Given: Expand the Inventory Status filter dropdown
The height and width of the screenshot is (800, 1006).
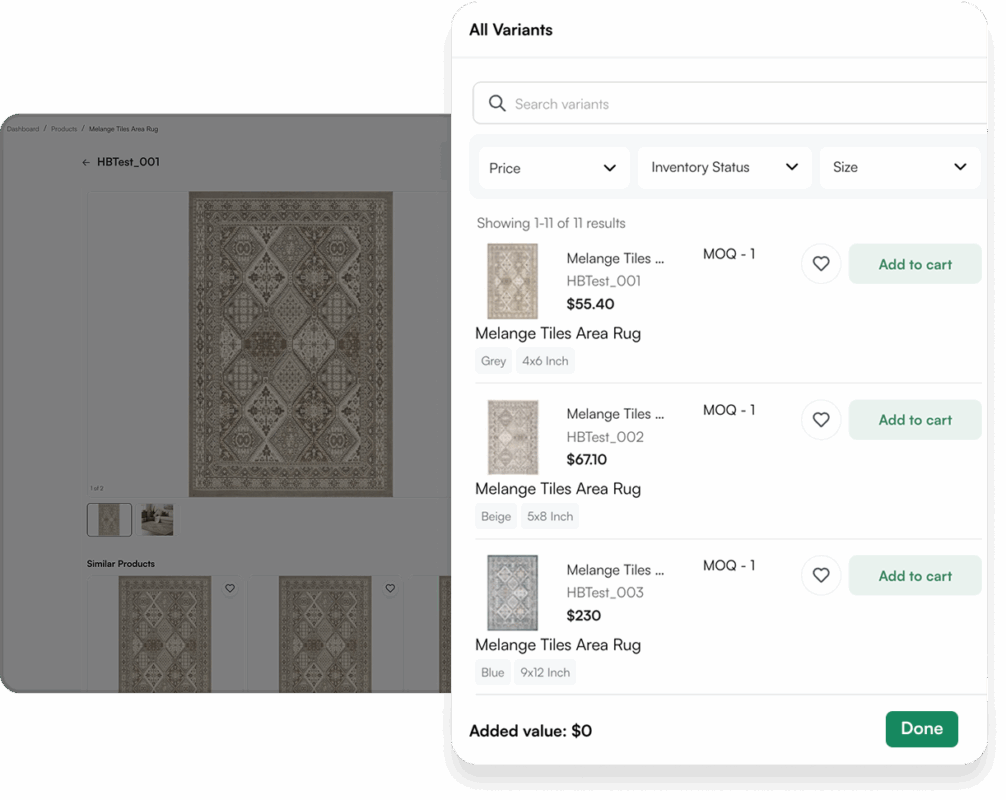Looking at the screenshot, I should [x=724, y=168].
